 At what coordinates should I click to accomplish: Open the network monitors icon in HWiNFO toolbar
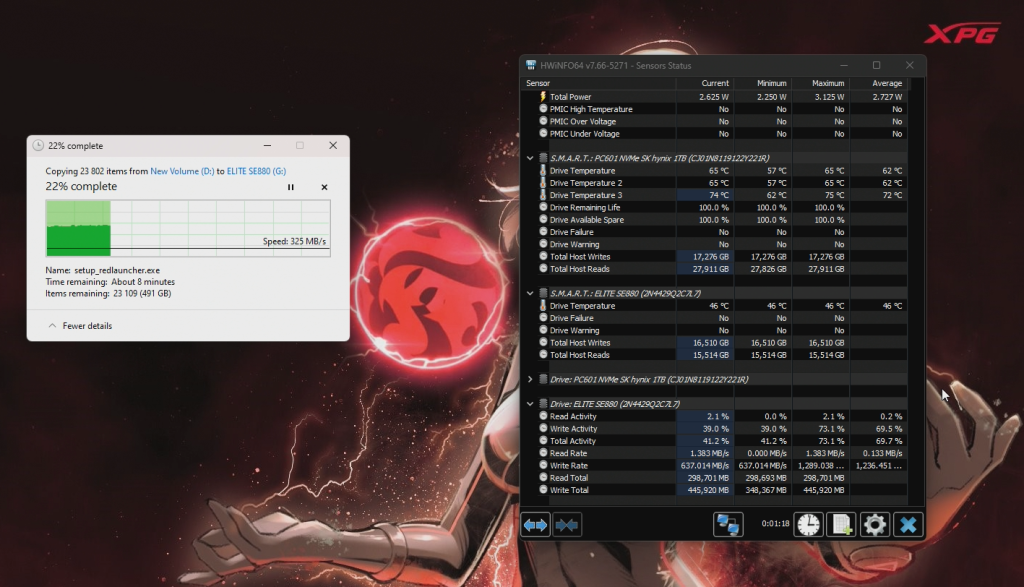coord(728,525)
